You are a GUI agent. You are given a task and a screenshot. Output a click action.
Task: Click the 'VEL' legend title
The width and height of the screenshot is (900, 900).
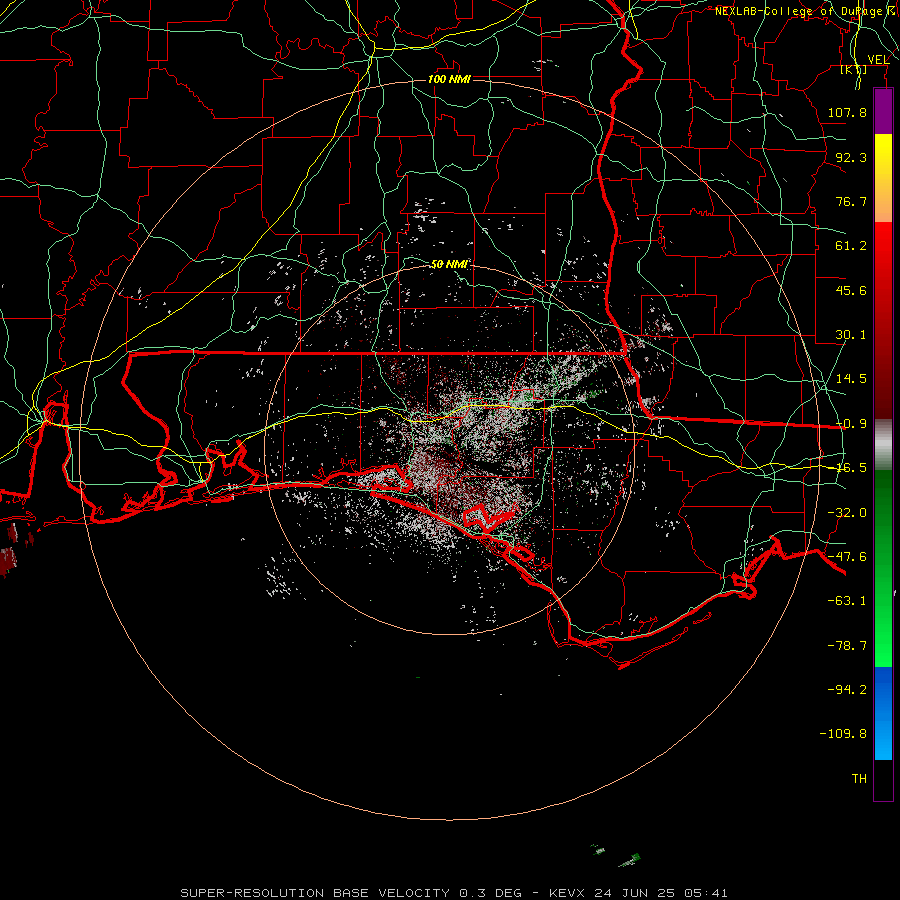[879, 60]
